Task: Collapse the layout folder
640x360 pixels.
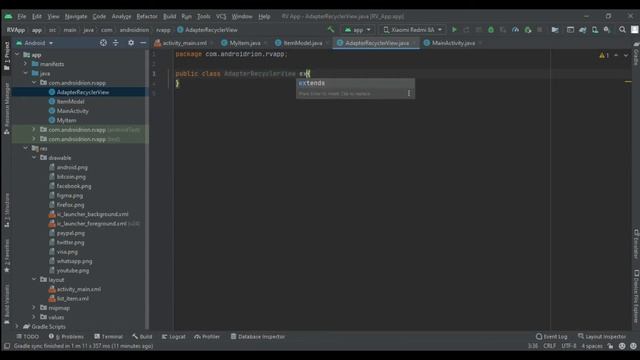Action: 34,280
